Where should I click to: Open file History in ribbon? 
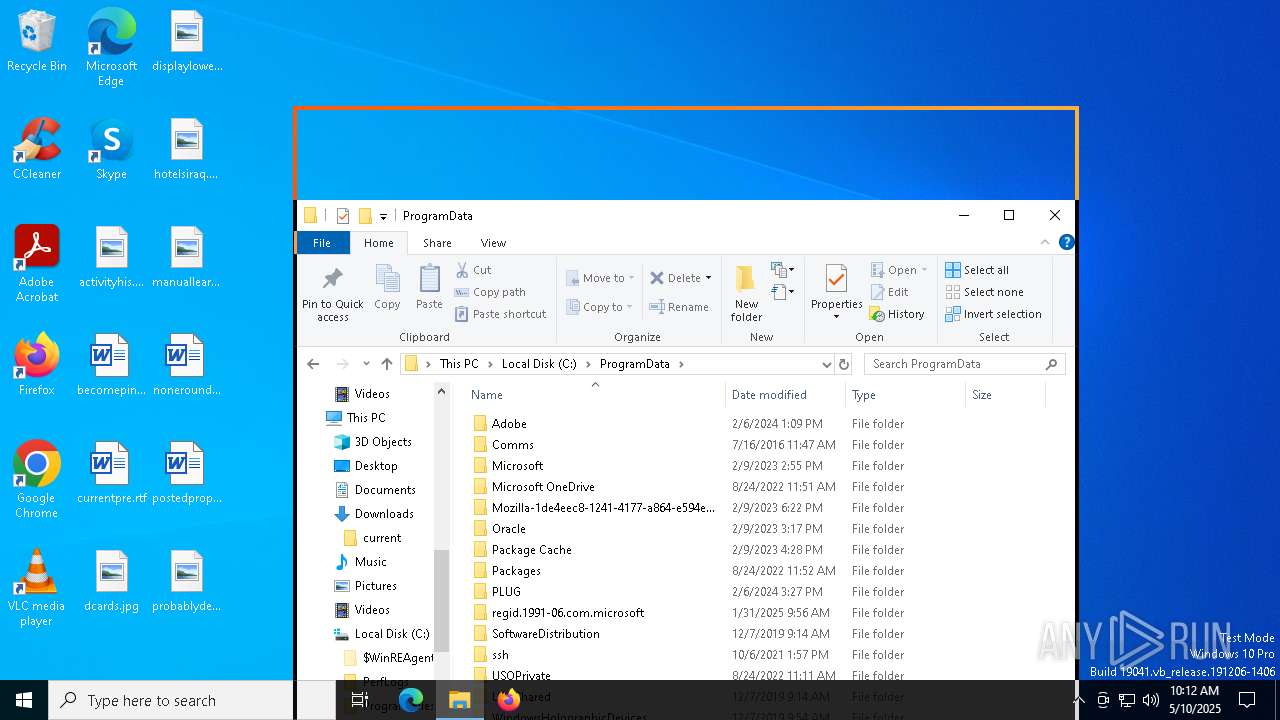897,314
